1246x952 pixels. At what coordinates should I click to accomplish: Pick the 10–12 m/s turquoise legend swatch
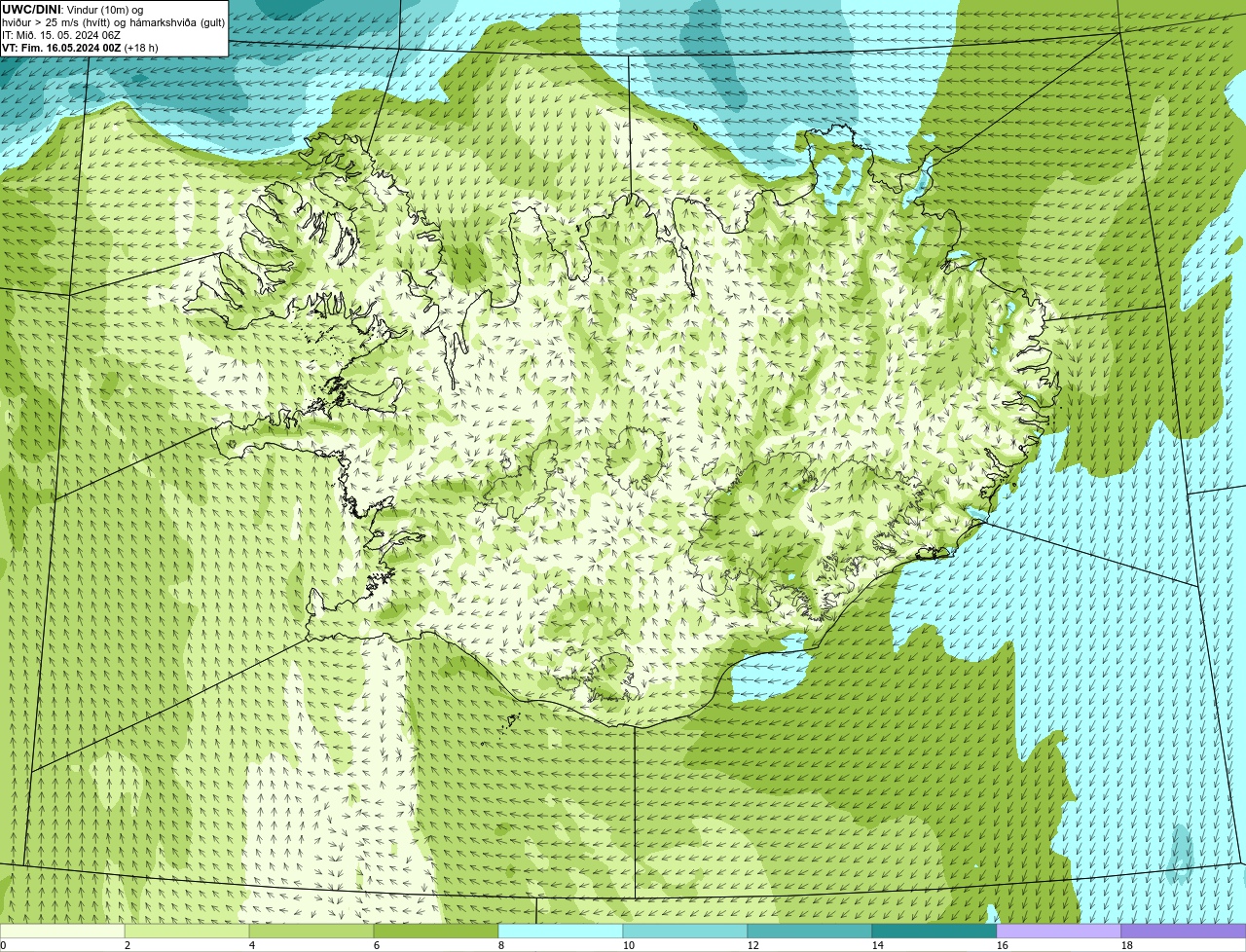coord(685,931)
